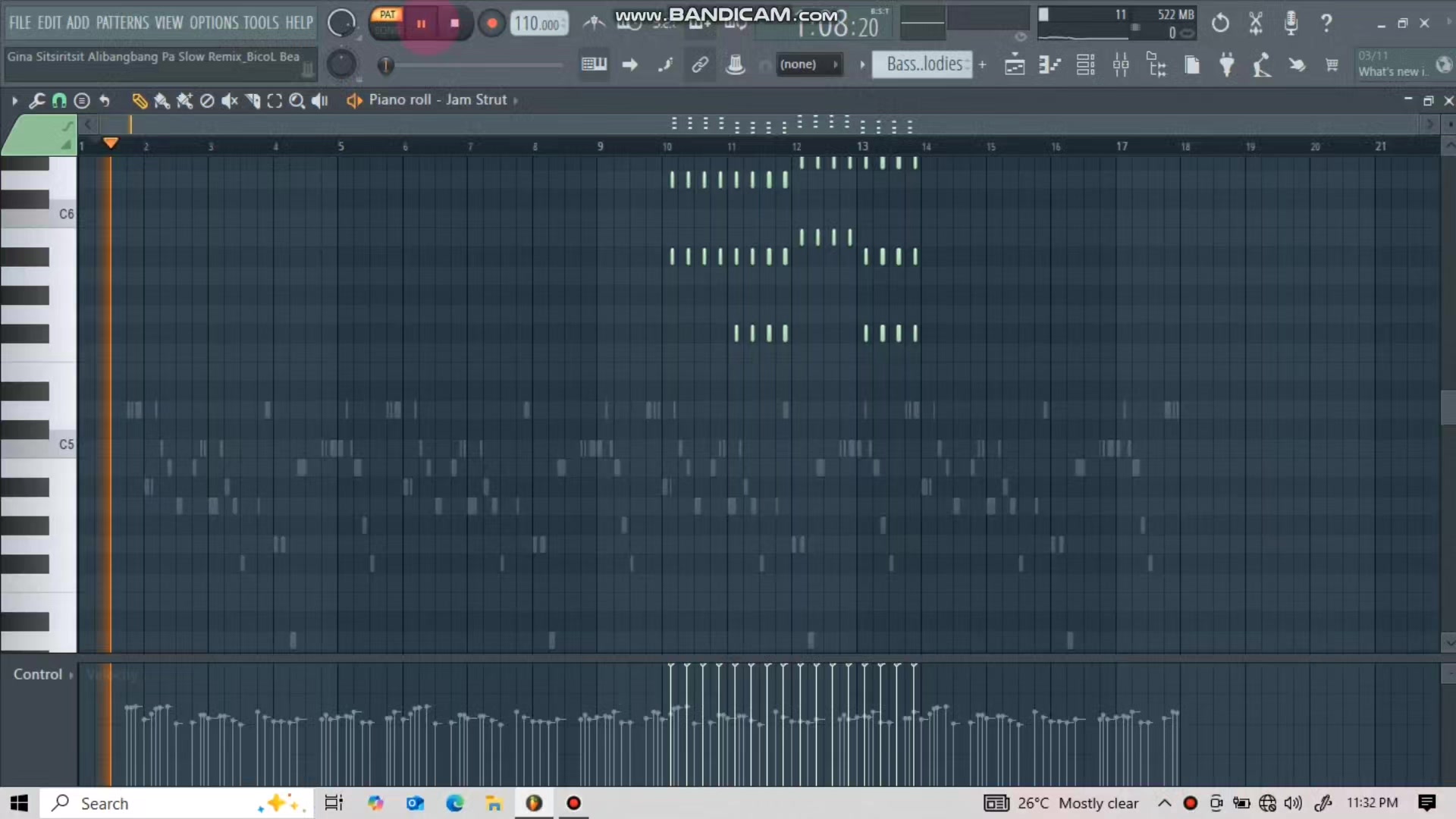The height and width of the screenshot is (819, 1456).
Task: Click the playback speaker tool icon
Action: pyautogui.click(x=320, y=100)
